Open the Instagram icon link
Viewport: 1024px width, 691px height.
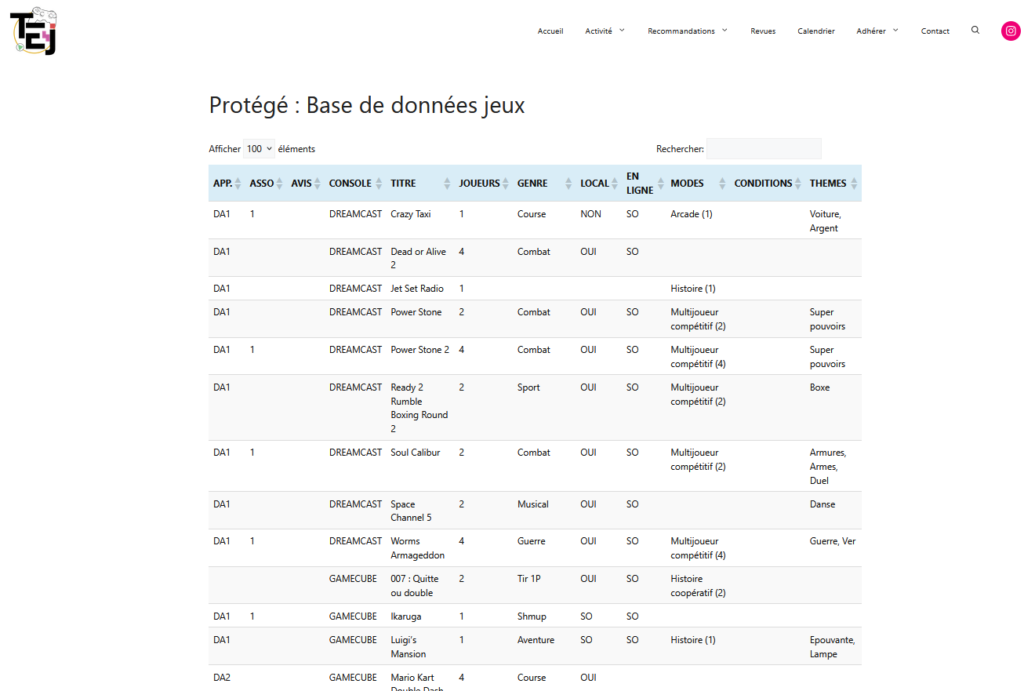coord(1011,31)
